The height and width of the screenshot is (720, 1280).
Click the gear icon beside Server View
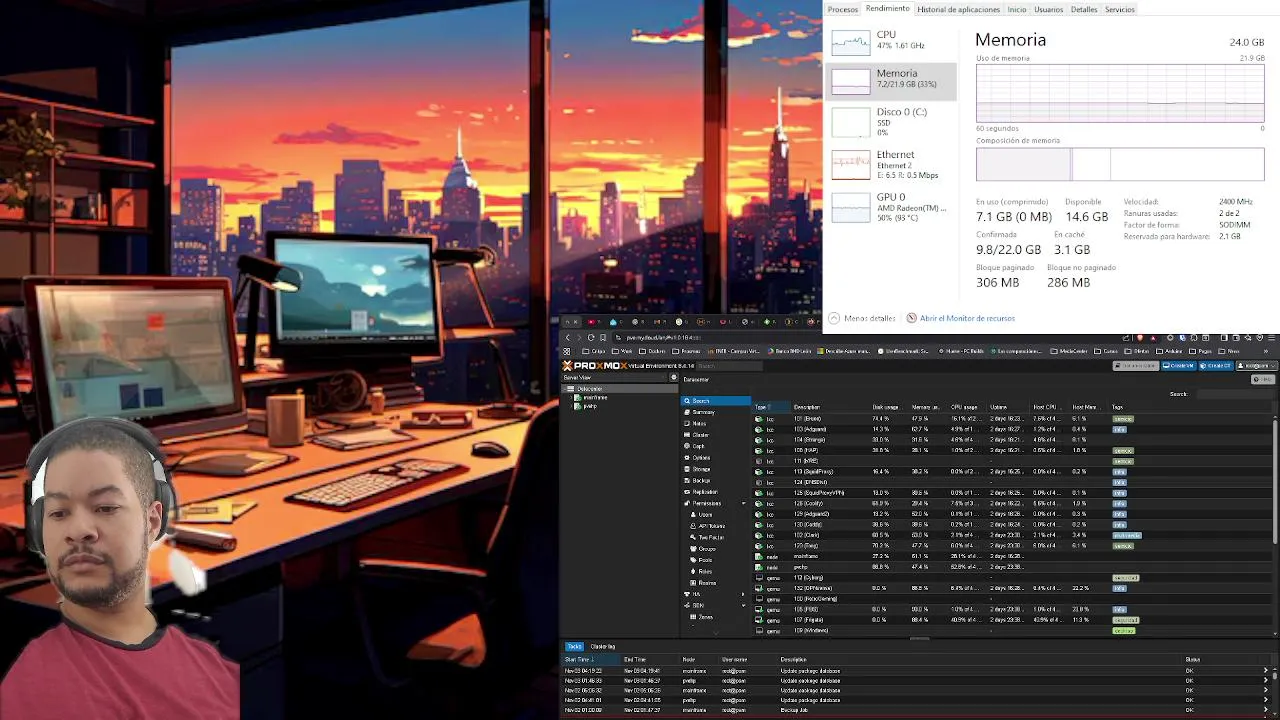click(674, 378)
